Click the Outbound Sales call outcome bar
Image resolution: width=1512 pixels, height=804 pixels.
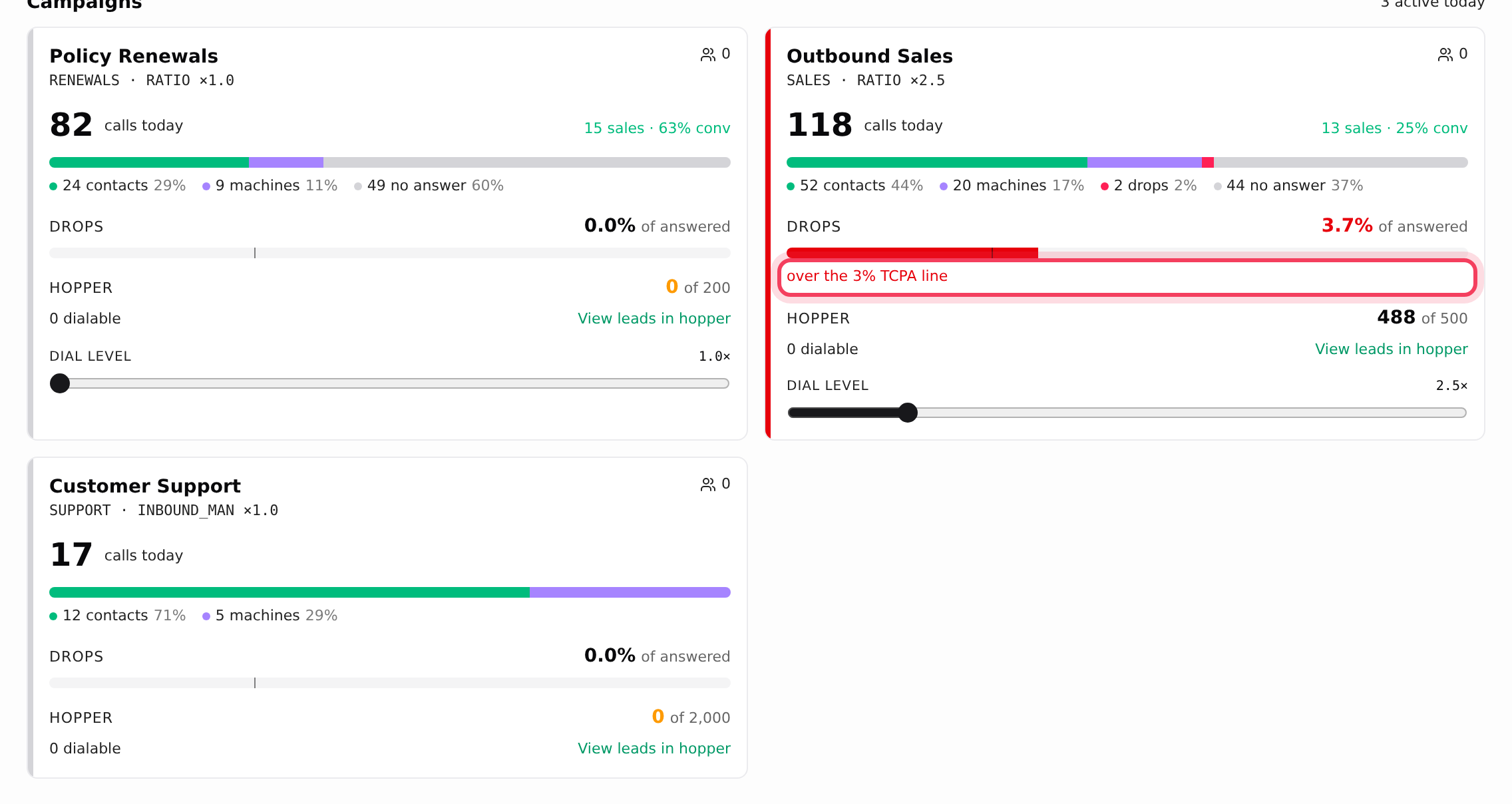(x=1127, y=162)
